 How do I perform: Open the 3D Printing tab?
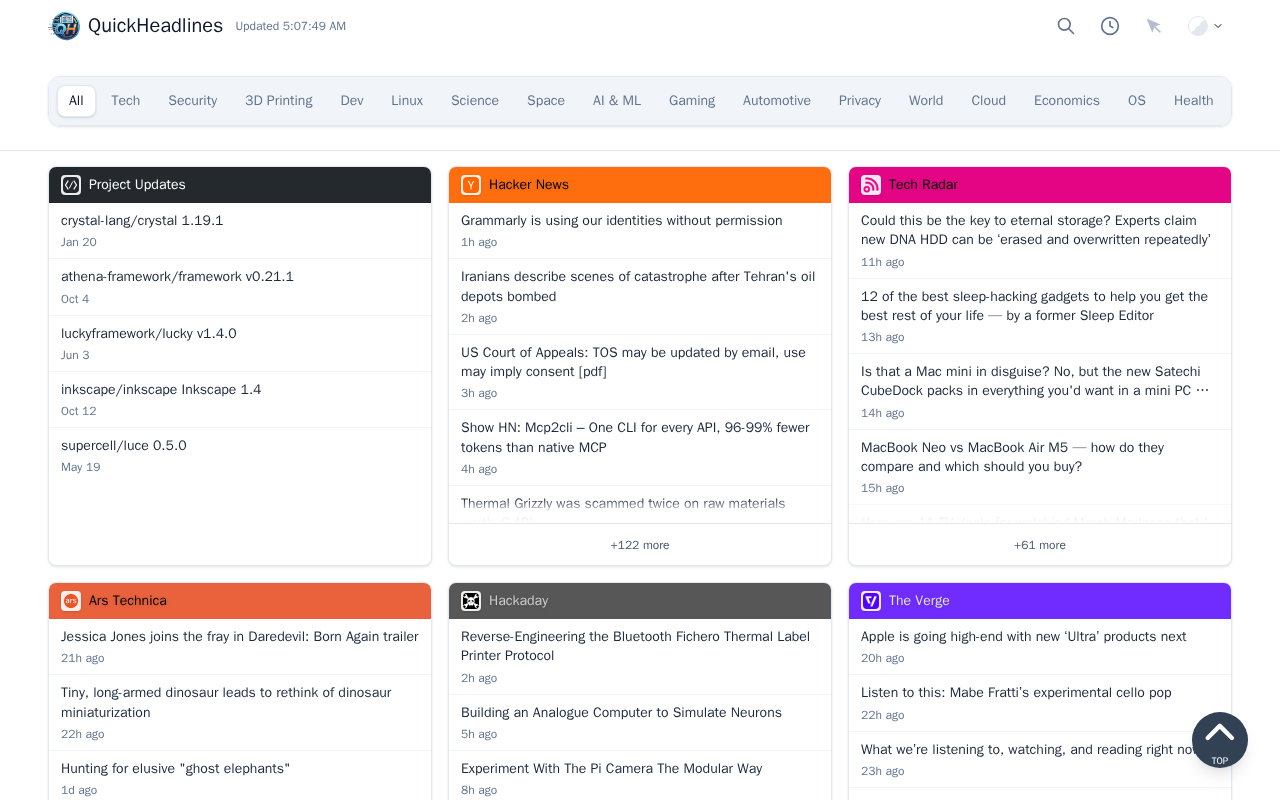(x=279, y=101)
